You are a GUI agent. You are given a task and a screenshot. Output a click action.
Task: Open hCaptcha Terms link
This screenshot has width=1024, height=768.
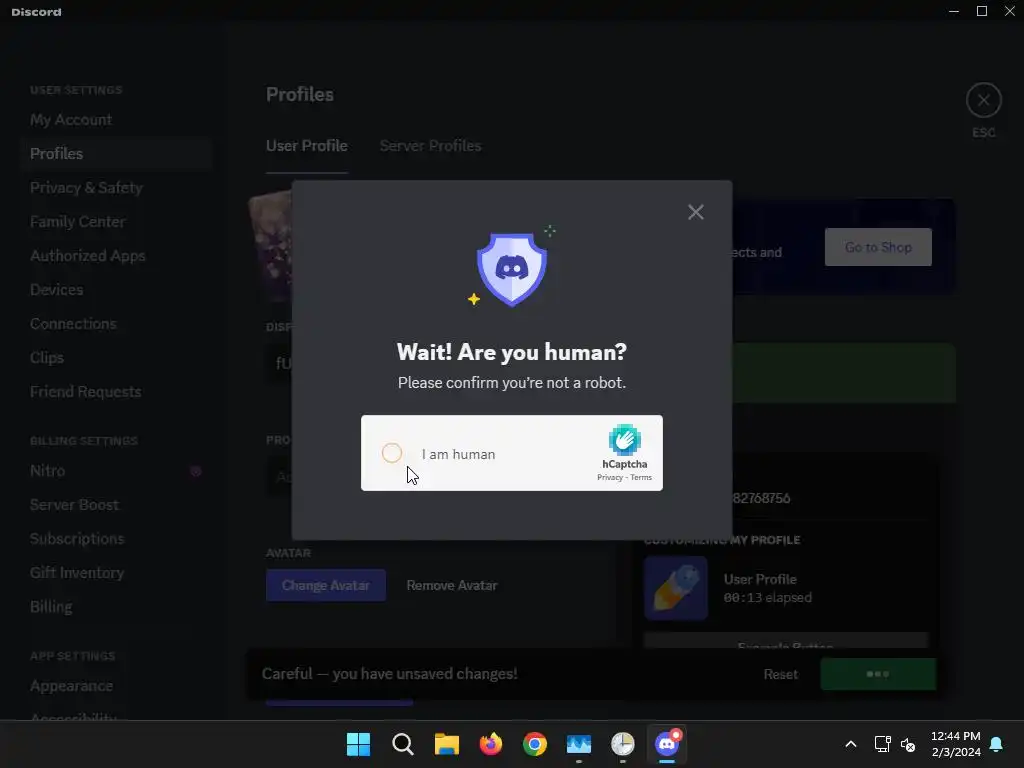(641, 477)
